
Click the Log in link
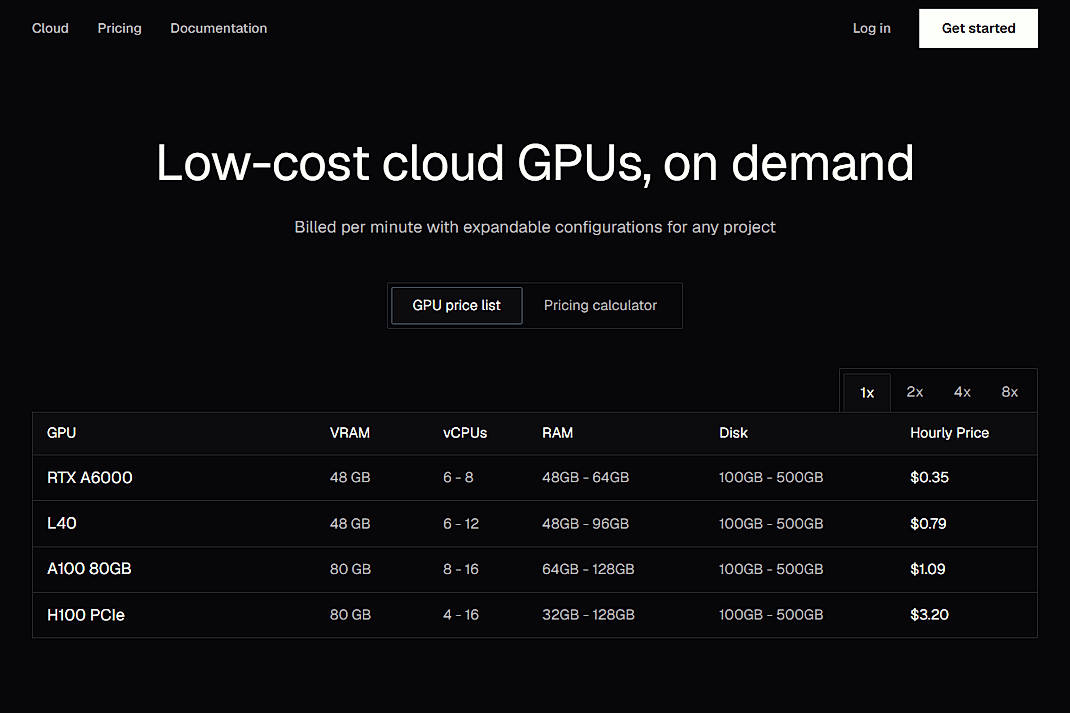click(x=871, y=28)
